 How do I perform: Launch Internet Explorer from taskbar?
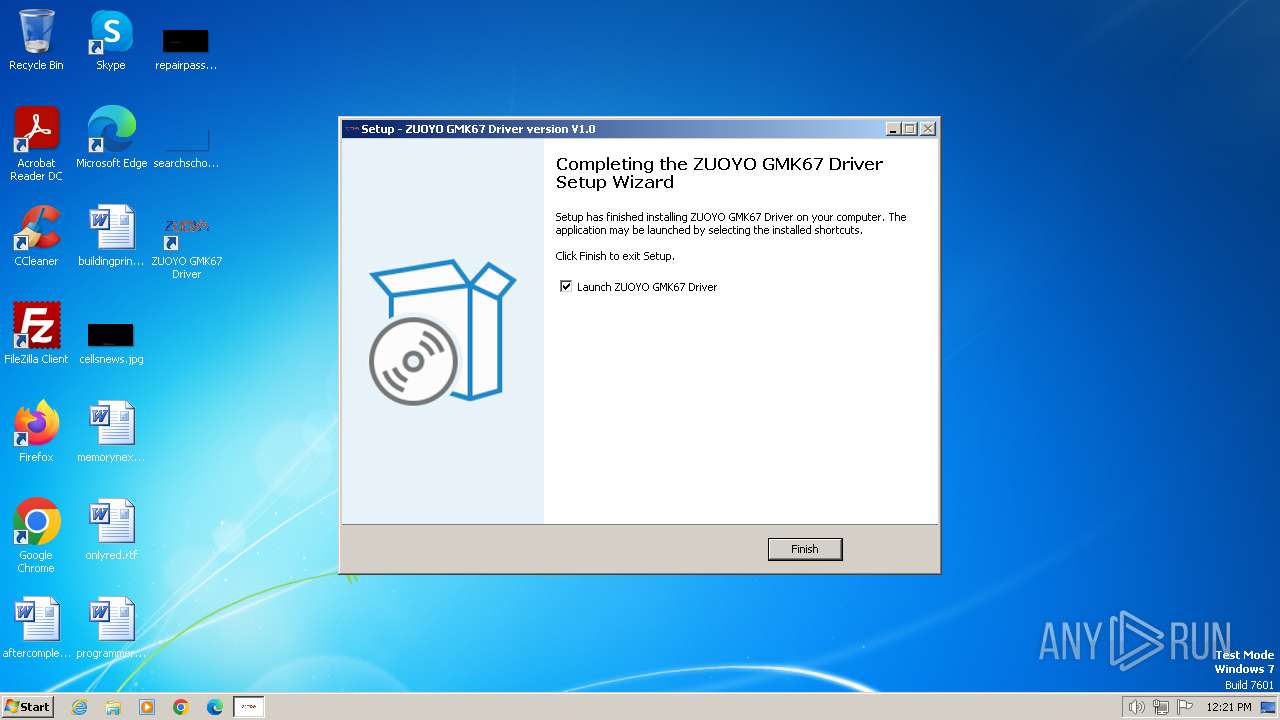(79, 707)
